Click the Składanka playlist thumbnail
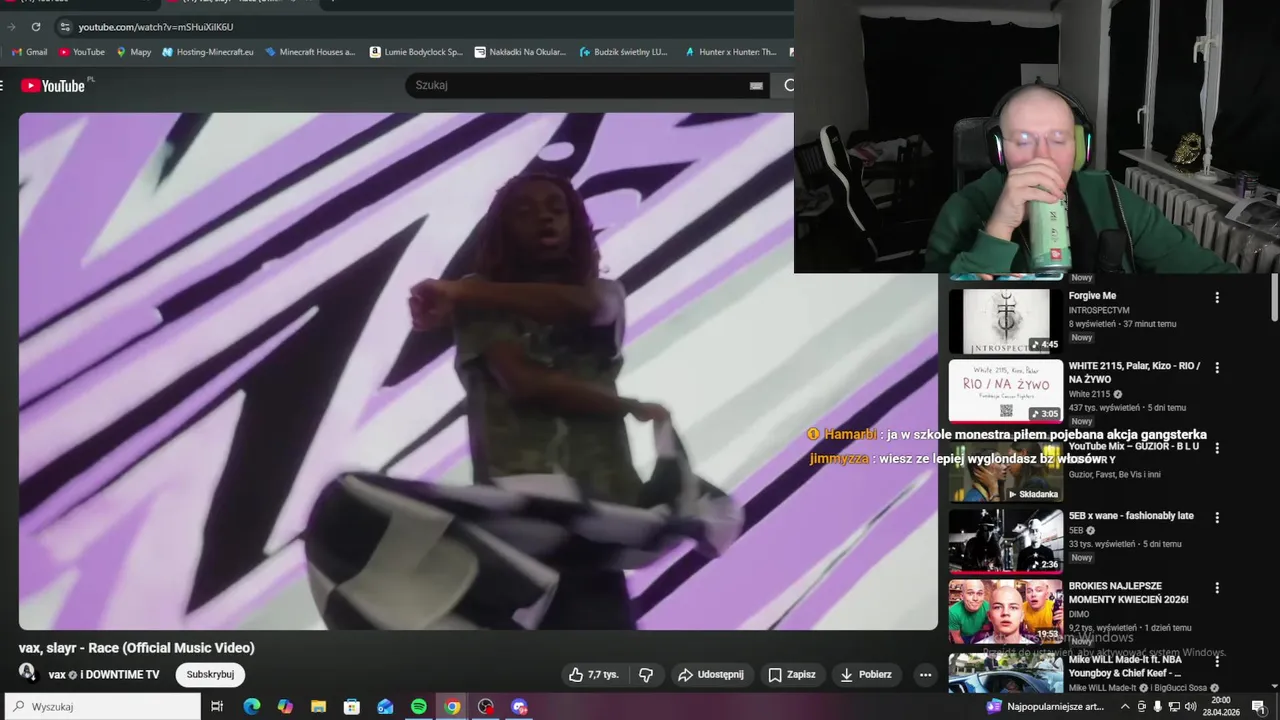This screenshot has height=720, width=1280. pos(1005,473)
